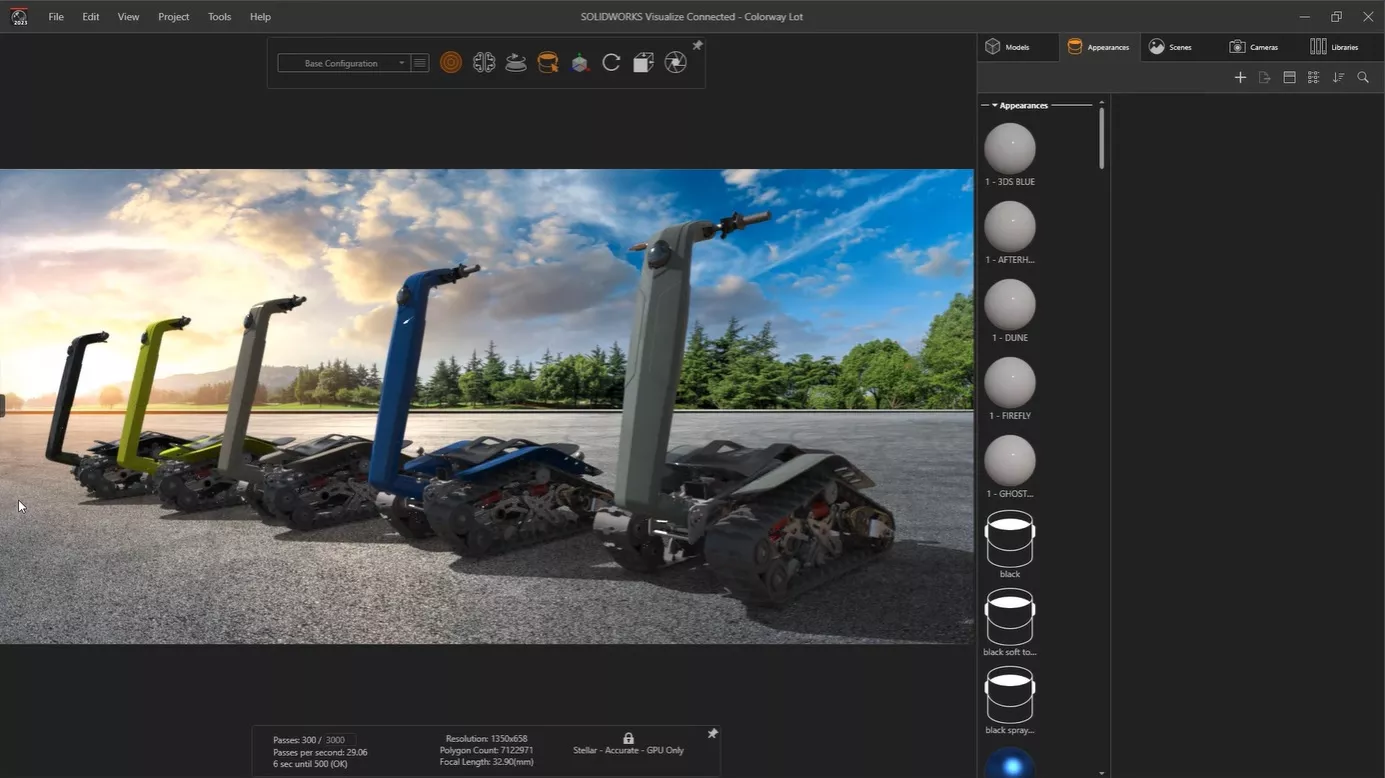Click the Stellar - Accurate - GPU Only text
This screenshot has height=778, width=1385.
click(628, 750)
